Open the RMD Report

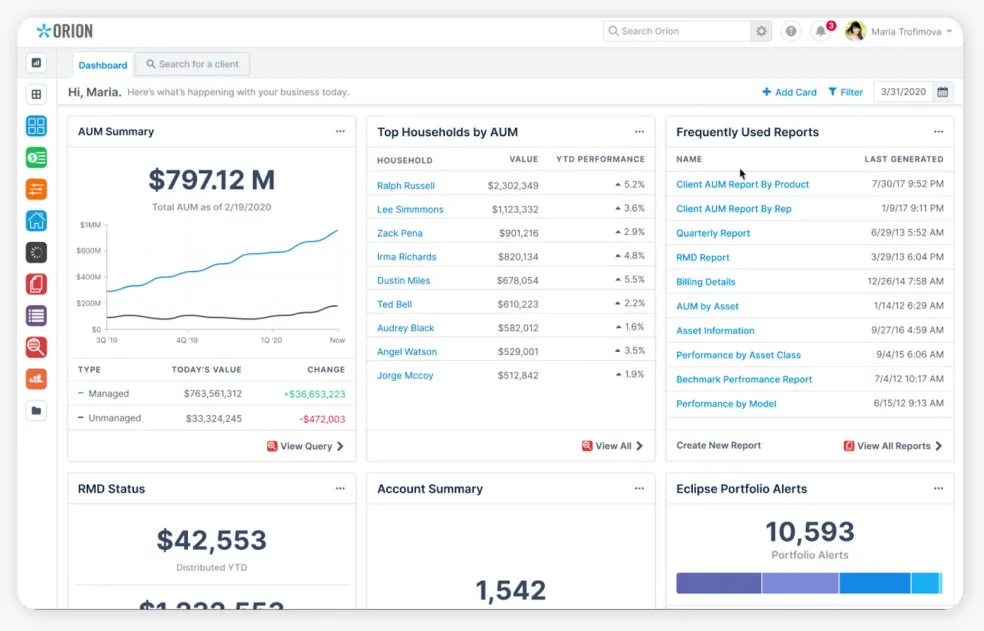[x=702, y=257]
